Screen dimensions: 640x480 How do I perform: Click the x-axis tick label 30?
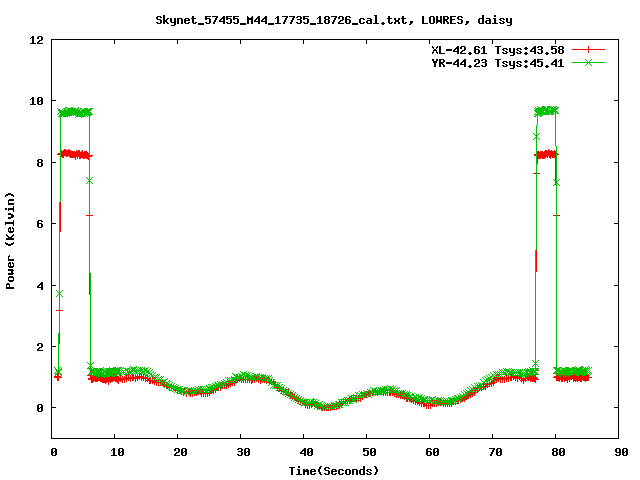click(x=243, y=452)
